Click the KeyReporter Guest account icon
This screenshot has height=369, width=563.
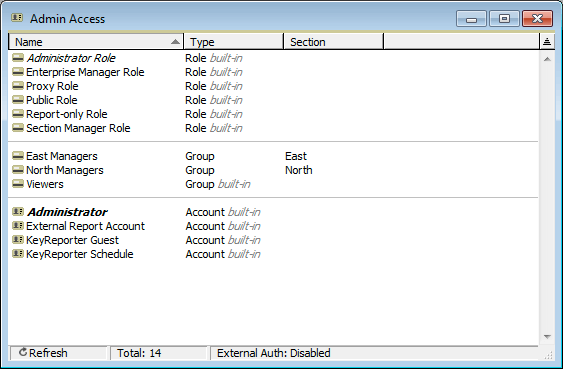click(18, 239)
